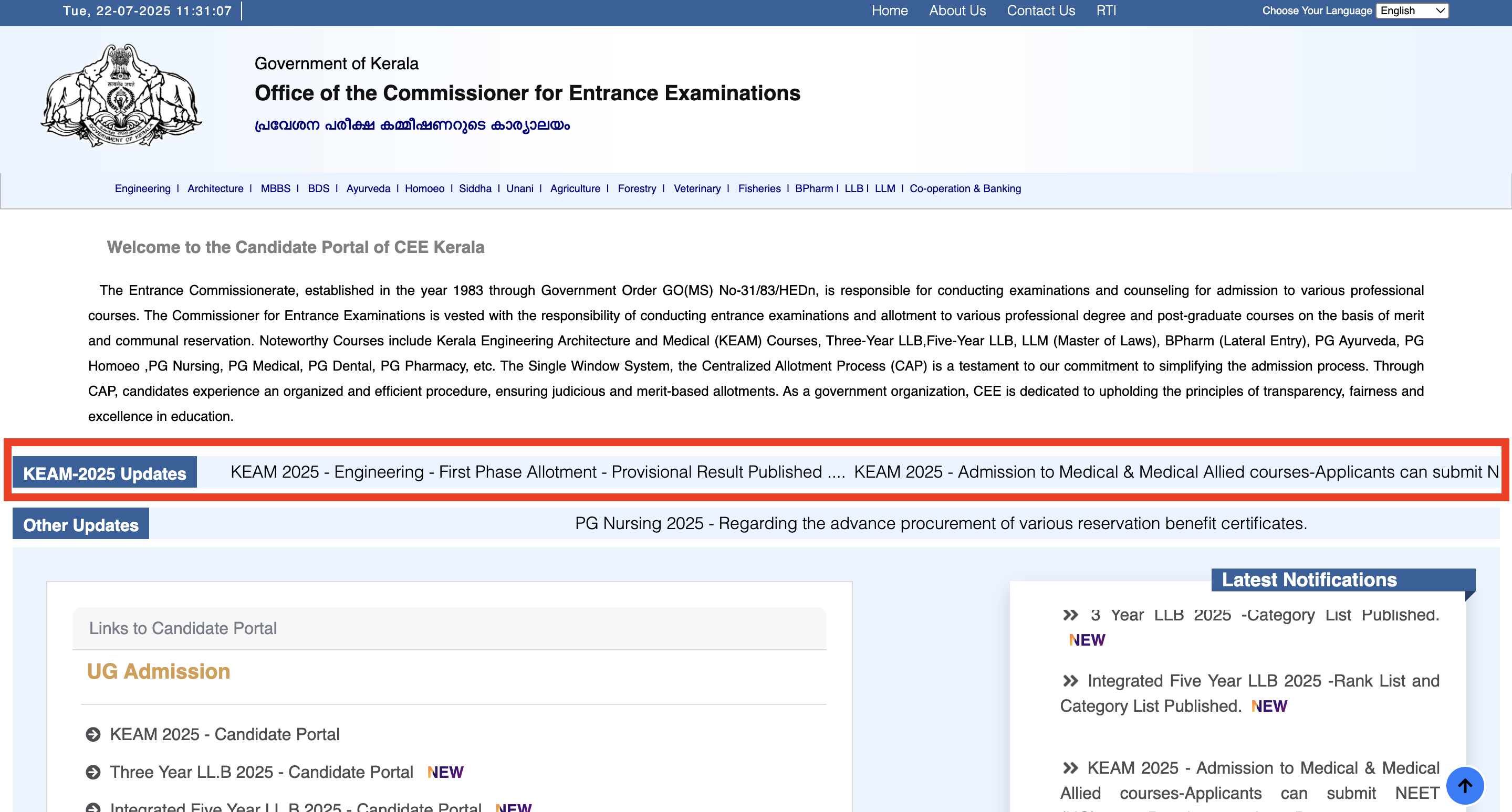Select Architecture course link

(215, 188)
